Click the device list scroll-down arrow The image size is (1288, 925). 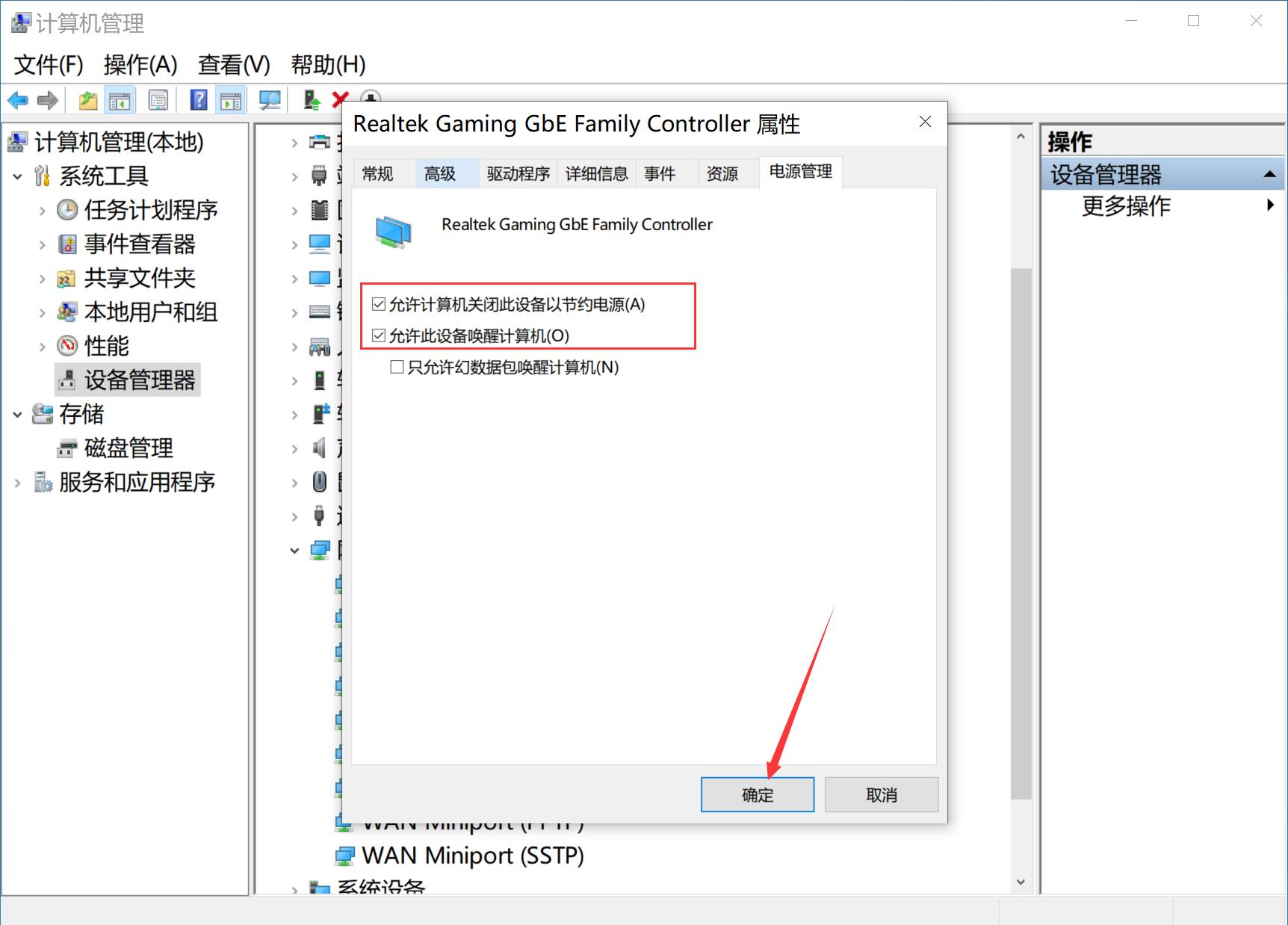(x=1021, y=882)
